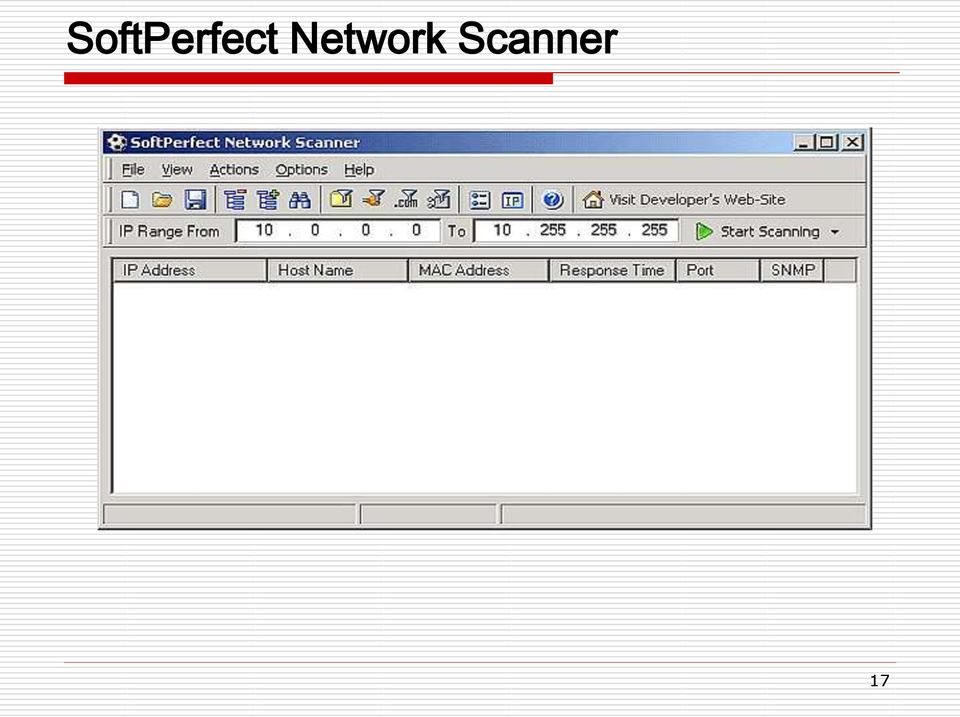This screenshot has width=960, height=717.
Task: Open help with the question mark icon
Action: tap(552, 200)
